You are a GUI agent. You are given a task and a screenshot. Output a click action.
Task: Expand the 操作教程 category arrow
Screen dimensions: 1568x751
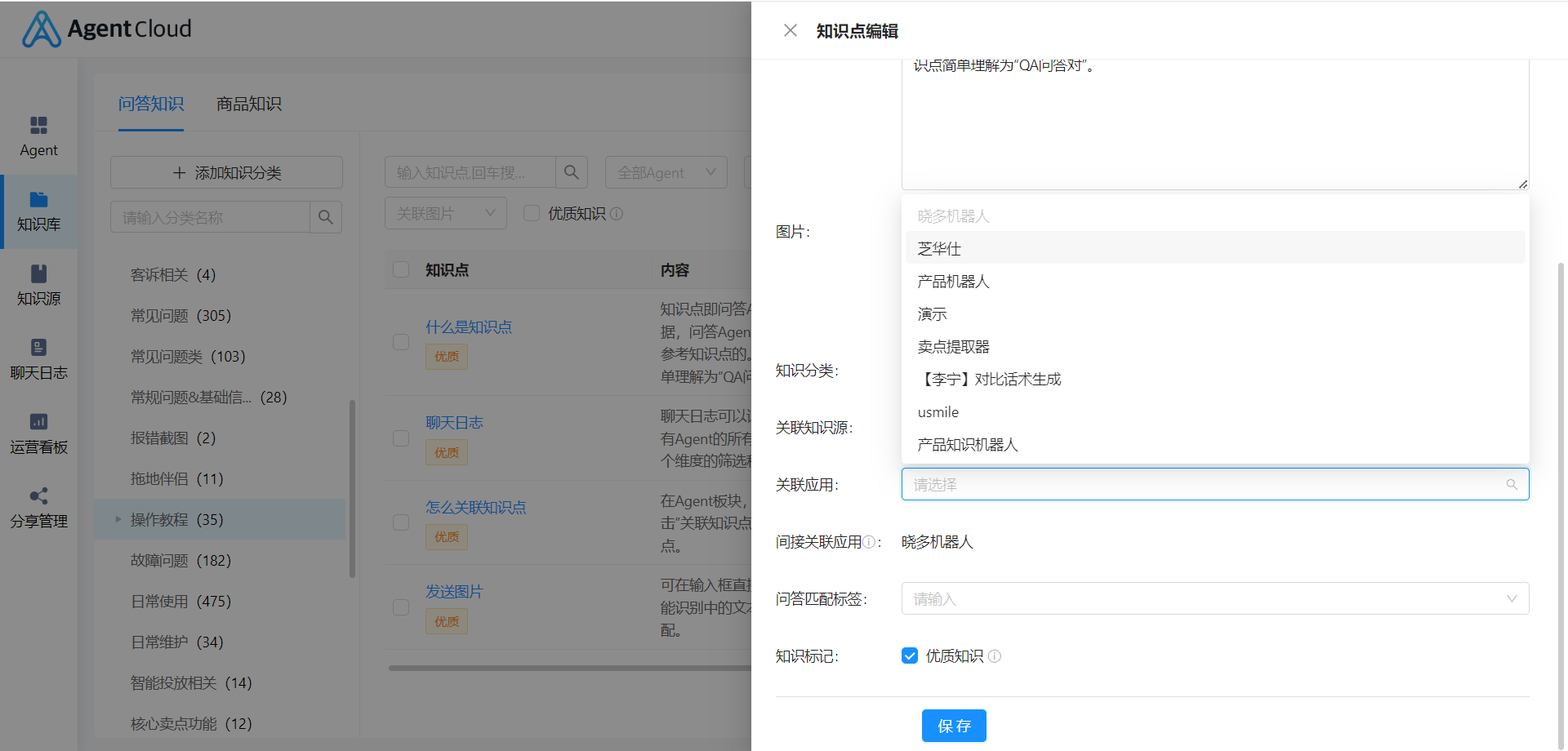(118, 519)
